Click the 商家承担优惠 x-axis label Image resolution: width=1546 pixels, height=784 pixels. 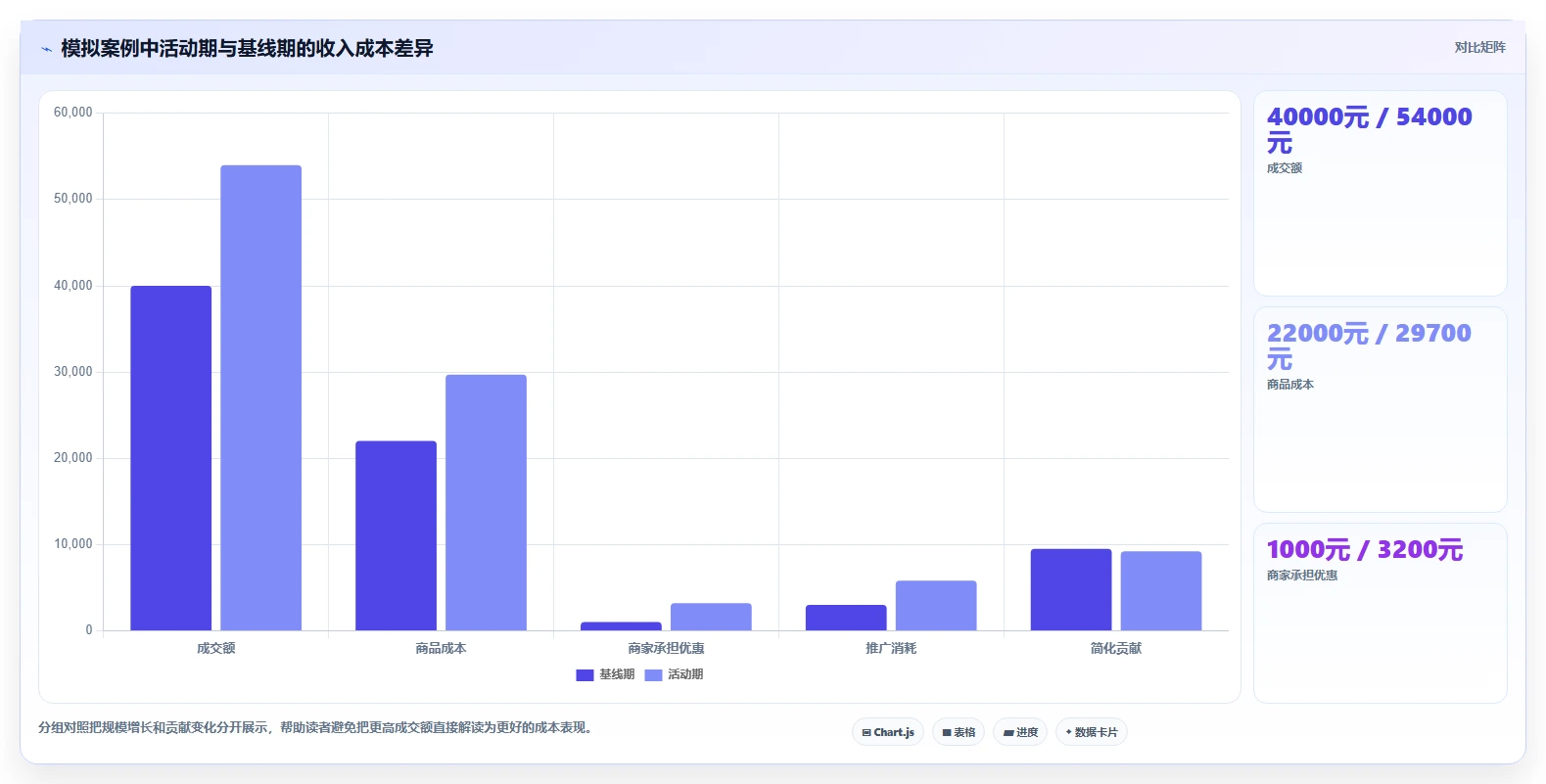(x=666, y=648)
